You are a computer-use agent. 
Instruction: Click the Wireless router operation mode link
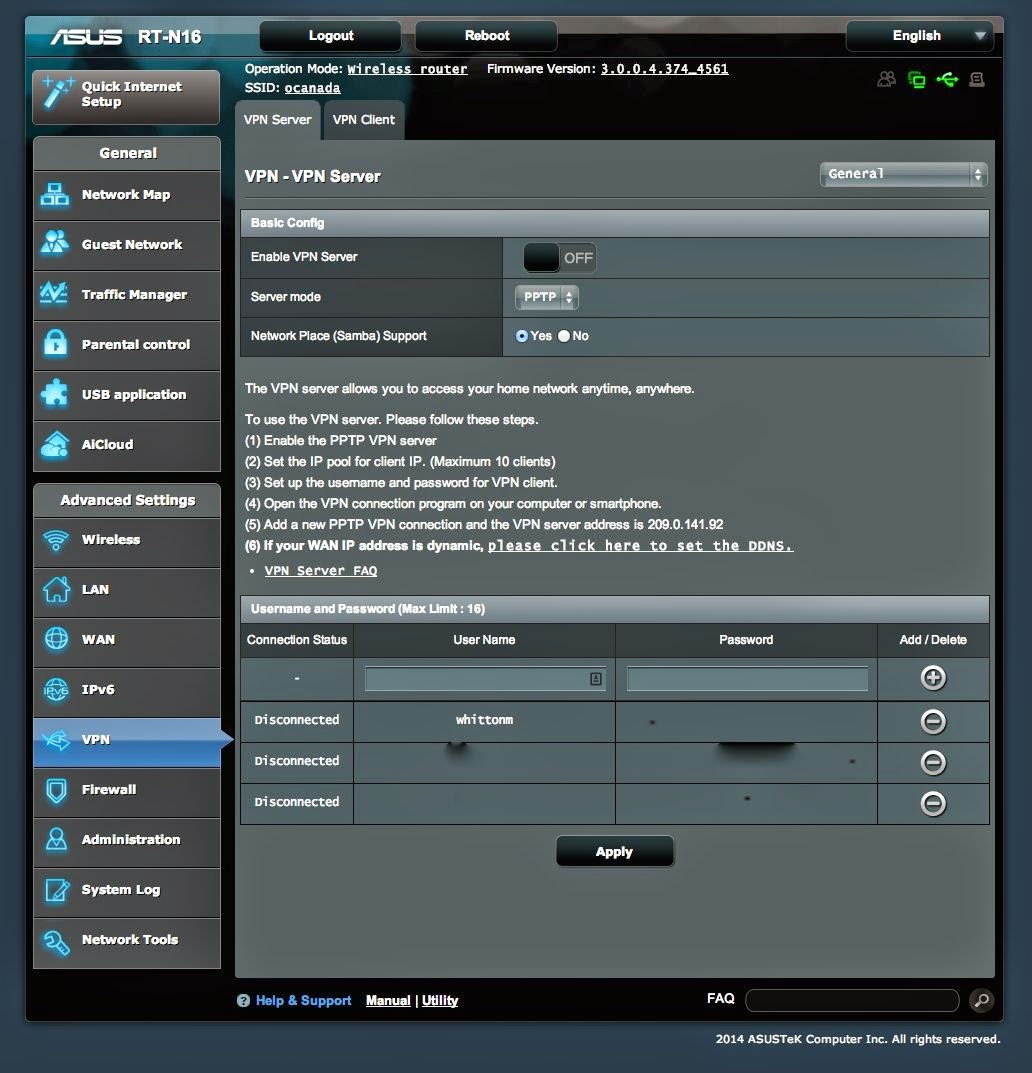click(x=407, y=69)
